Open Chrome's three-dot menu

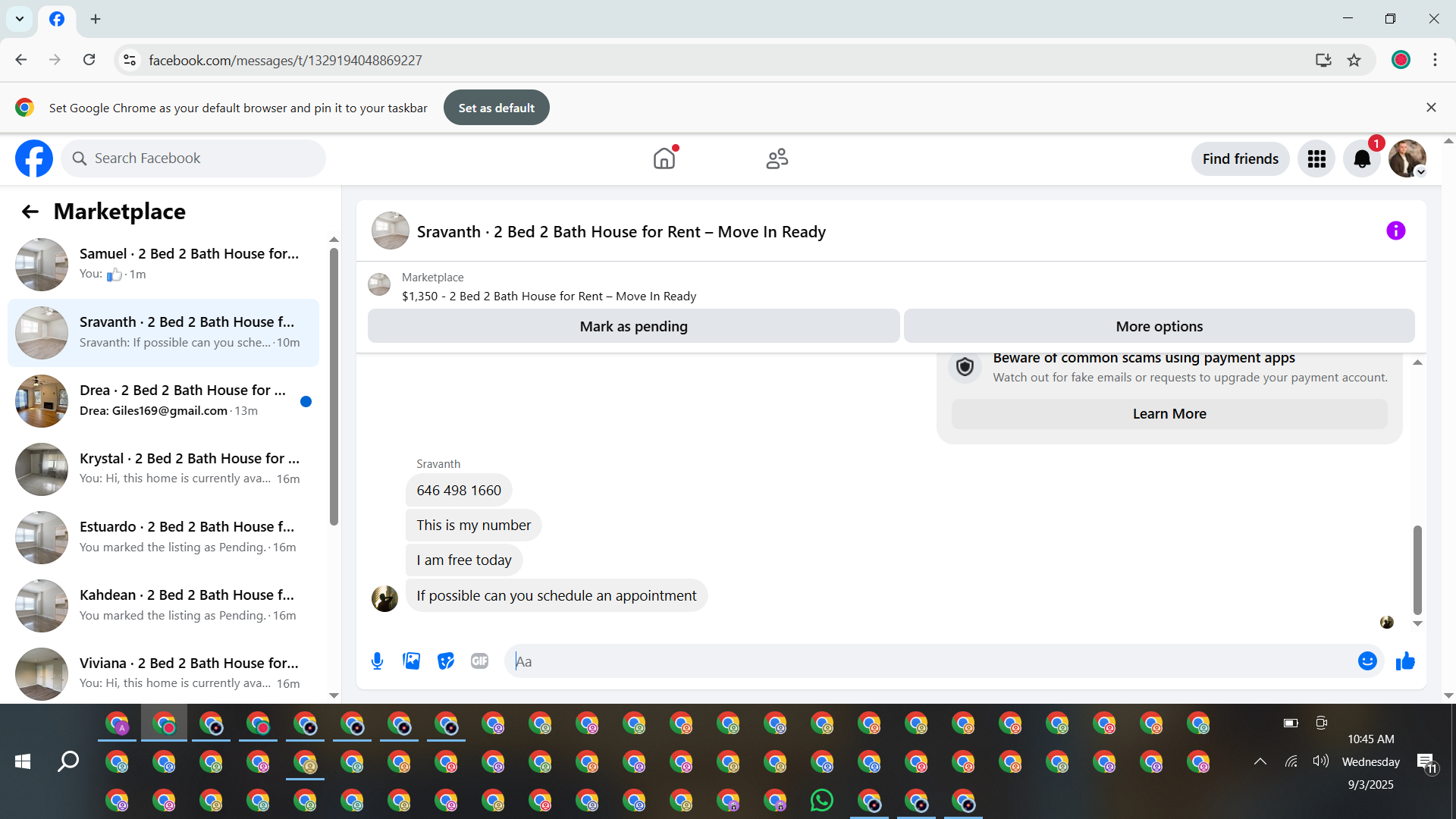pyautogui.click(x=1435, y=60)
